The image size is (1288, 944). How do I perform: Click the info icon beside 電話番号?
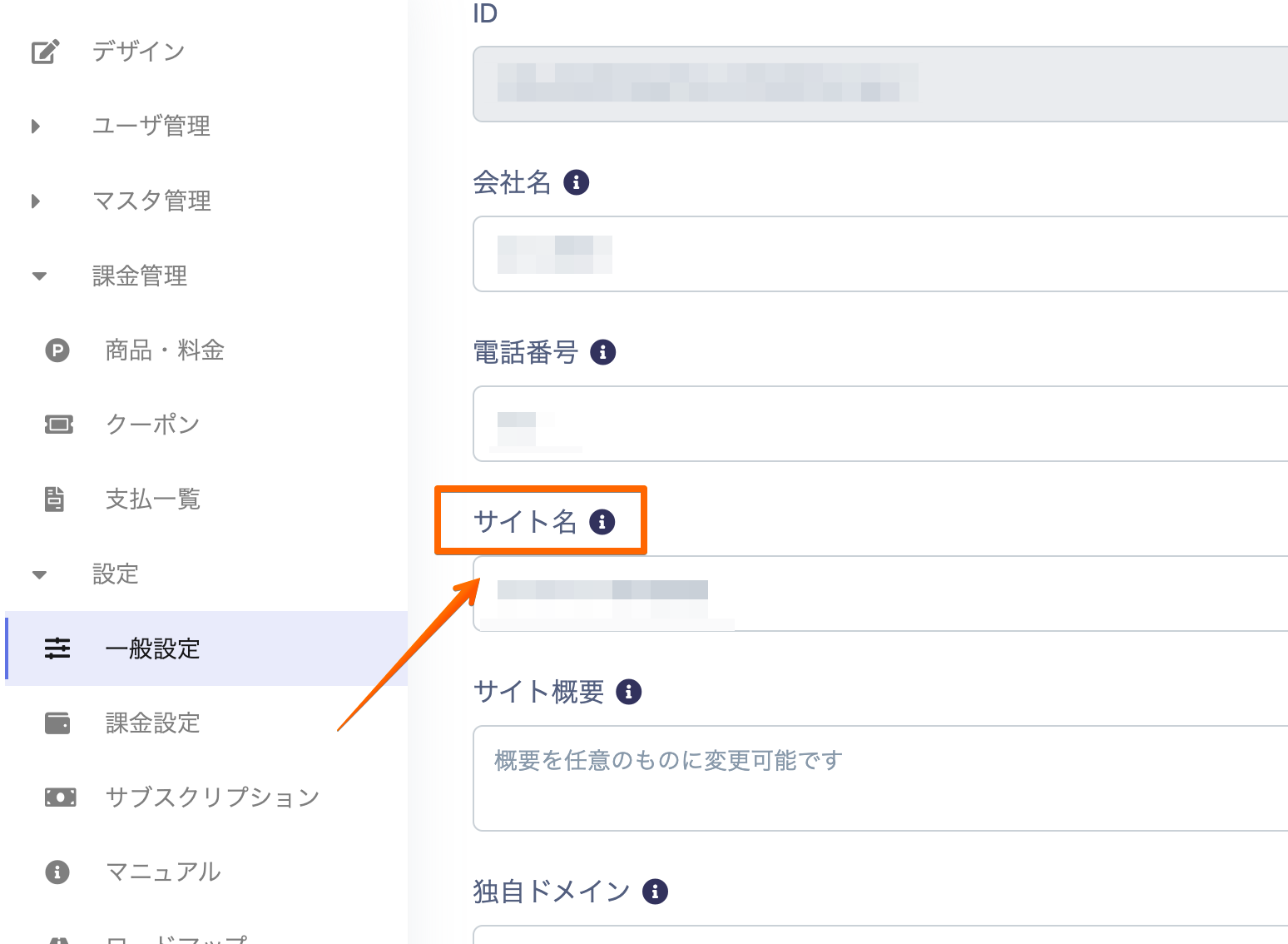(x=603, y=352)
